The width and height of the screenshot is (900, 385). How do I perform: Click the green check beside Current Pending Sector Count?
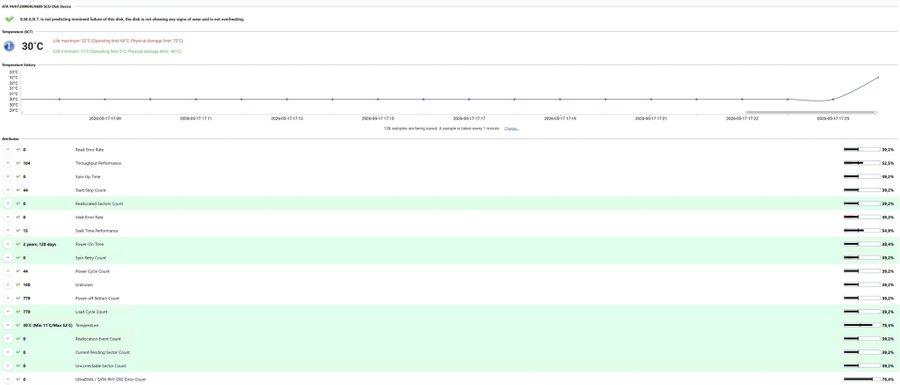18,352
